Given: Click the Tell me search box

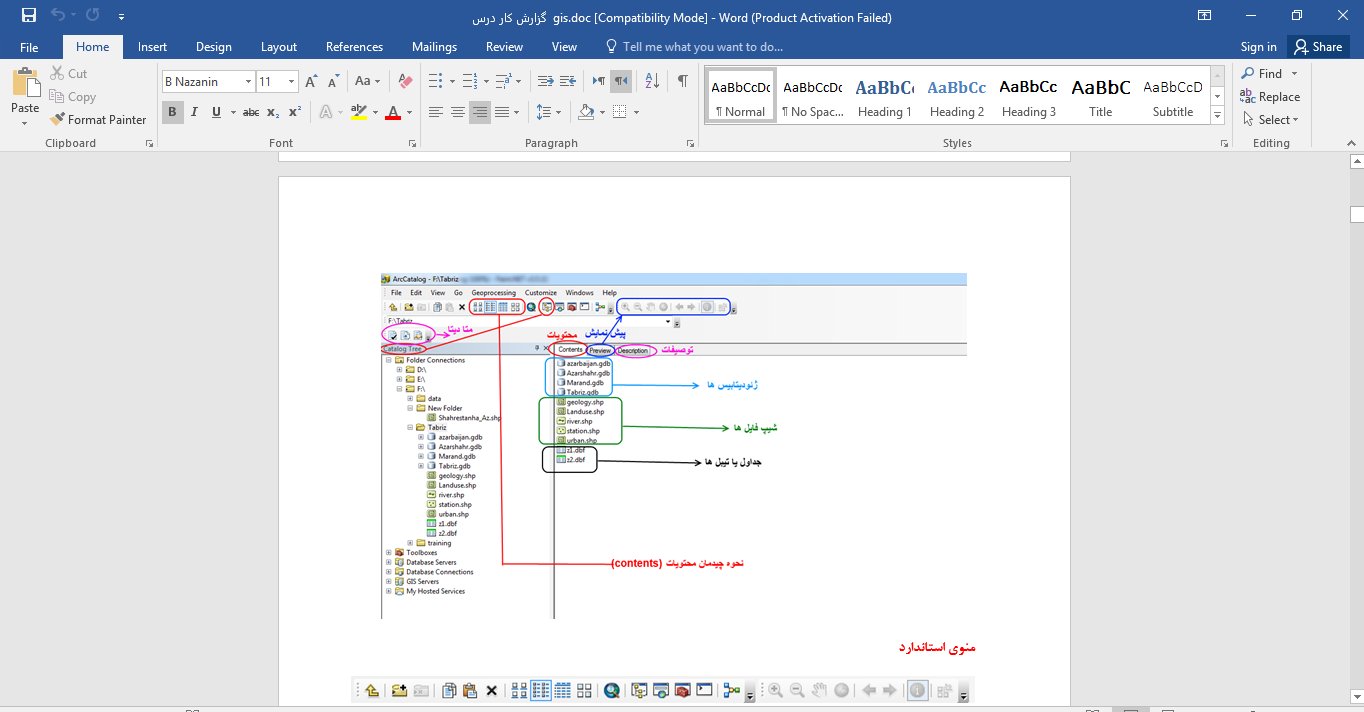Looking at the screenshot, I should [702, 47].
